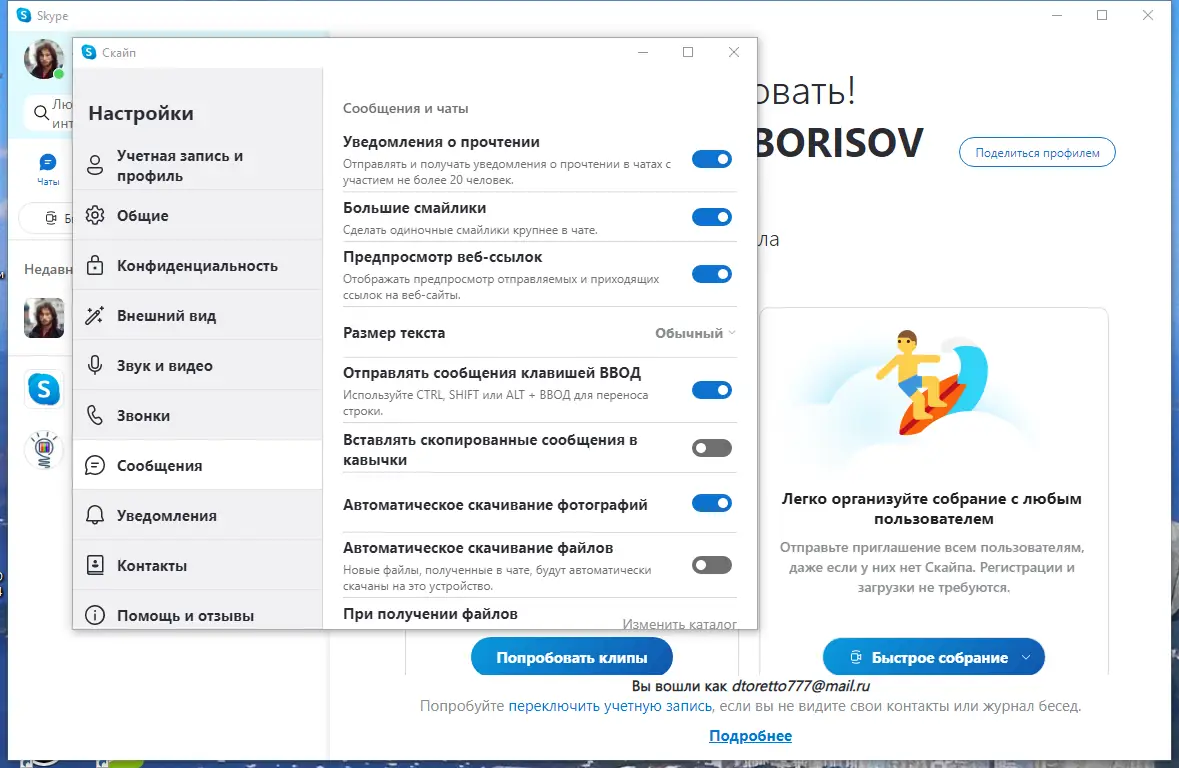The image size is (1179, 768).
Task: Enable Автоматическое скачивание файлов
Action: 711,565
